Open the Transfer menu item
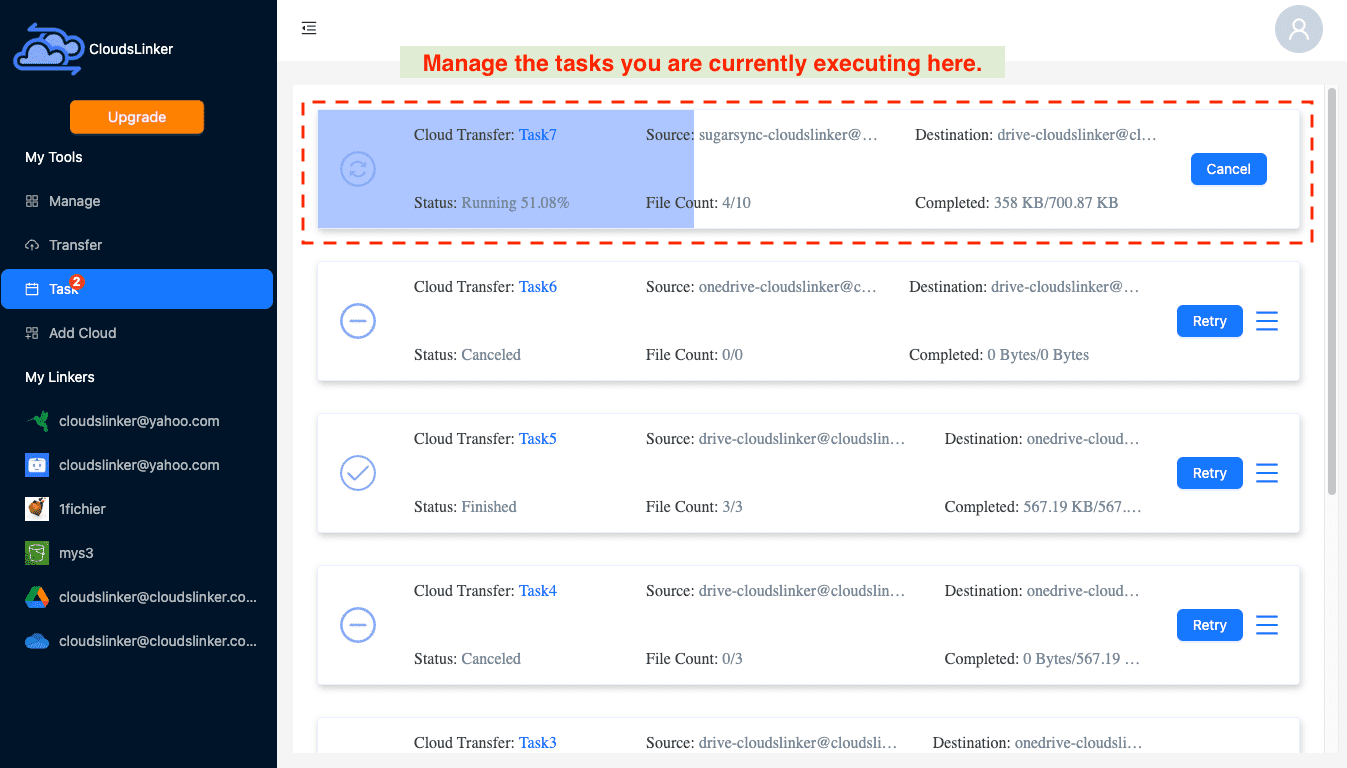Image resolution: width=1347 pixels, height=768 pixels. [x=137, y=245]
